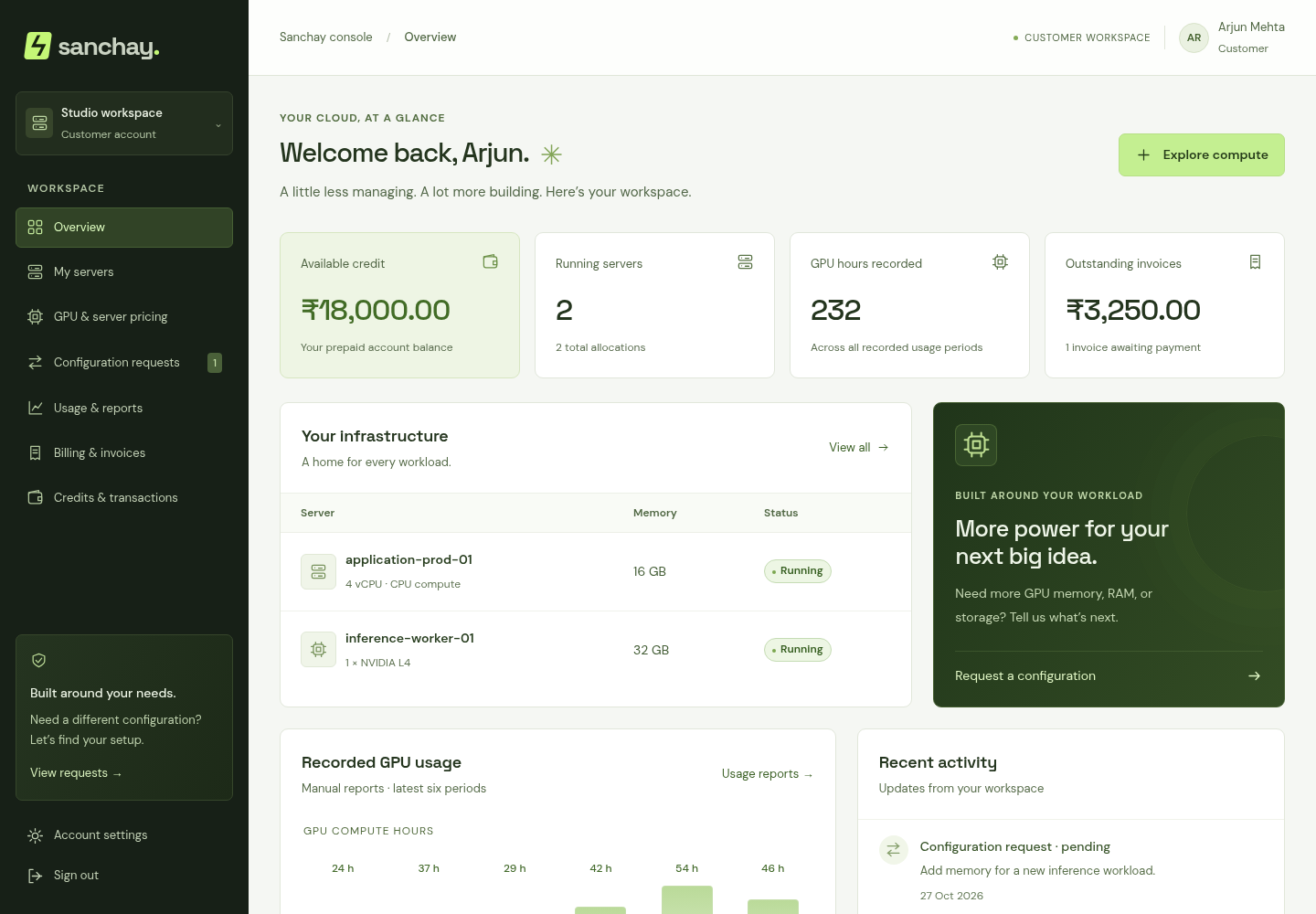
Task: Click the Configuration requests arrows icon
Action: (x=36, y=363)
